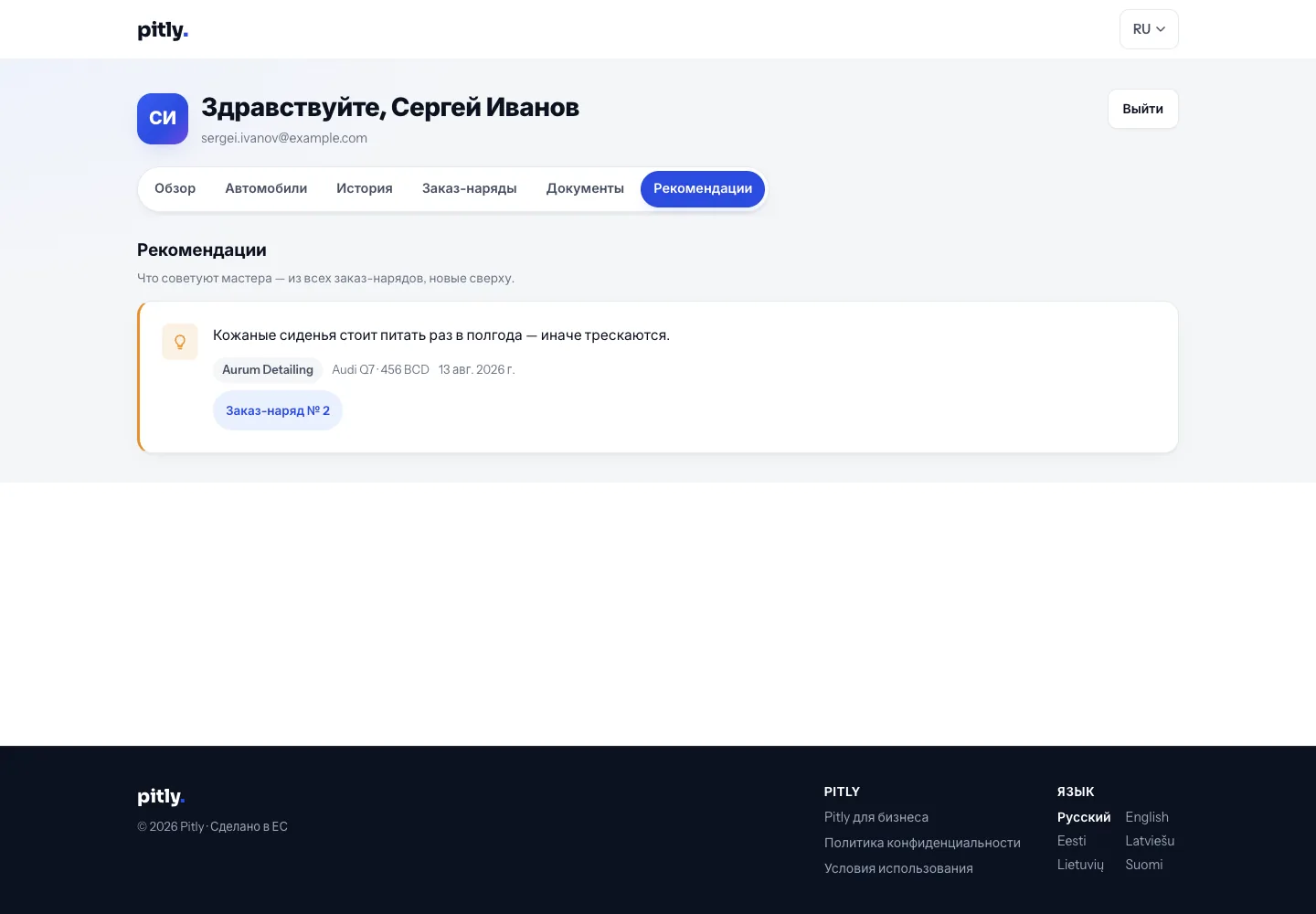Open Условия использования link
The width and height of the screenshot is (1316, 914).
pyautogui.click(x=898, y=868)
